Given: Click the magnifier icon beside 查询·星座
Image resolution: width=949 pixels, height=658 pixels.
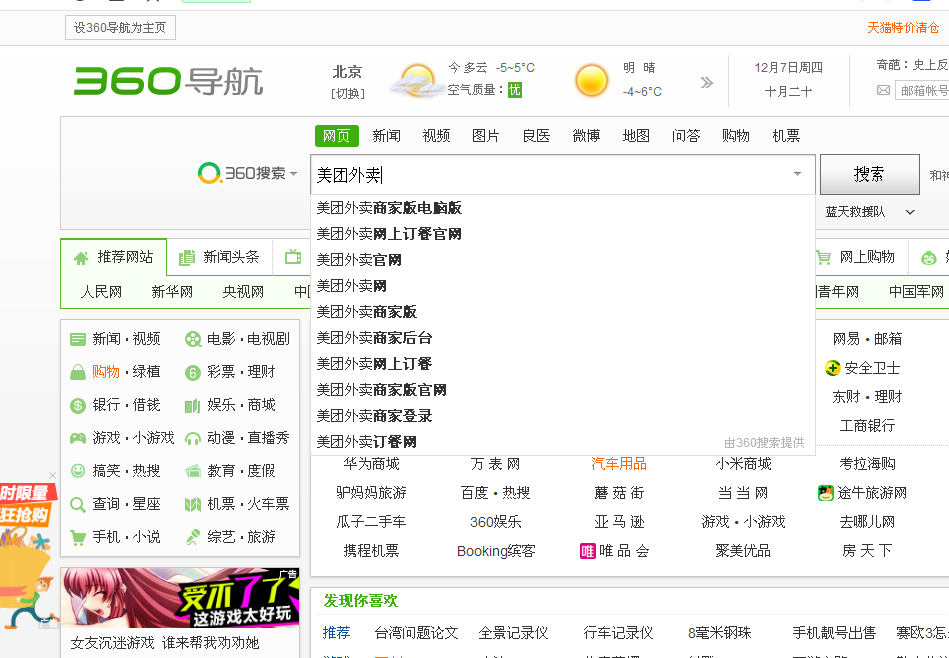Looking at the screenshot, I should [x=77, y=504].
